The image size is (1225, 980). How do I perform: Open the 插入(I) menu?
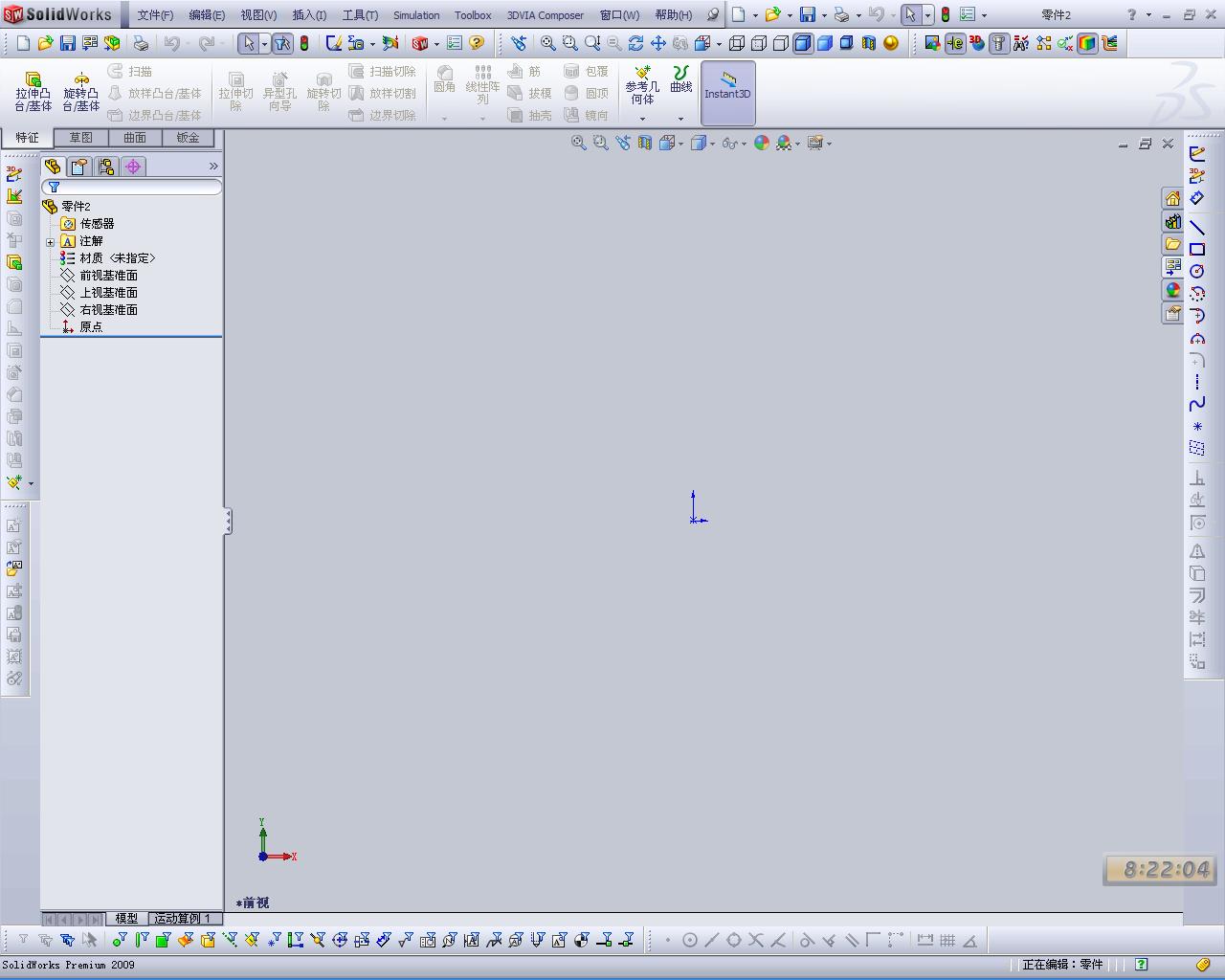309,15
